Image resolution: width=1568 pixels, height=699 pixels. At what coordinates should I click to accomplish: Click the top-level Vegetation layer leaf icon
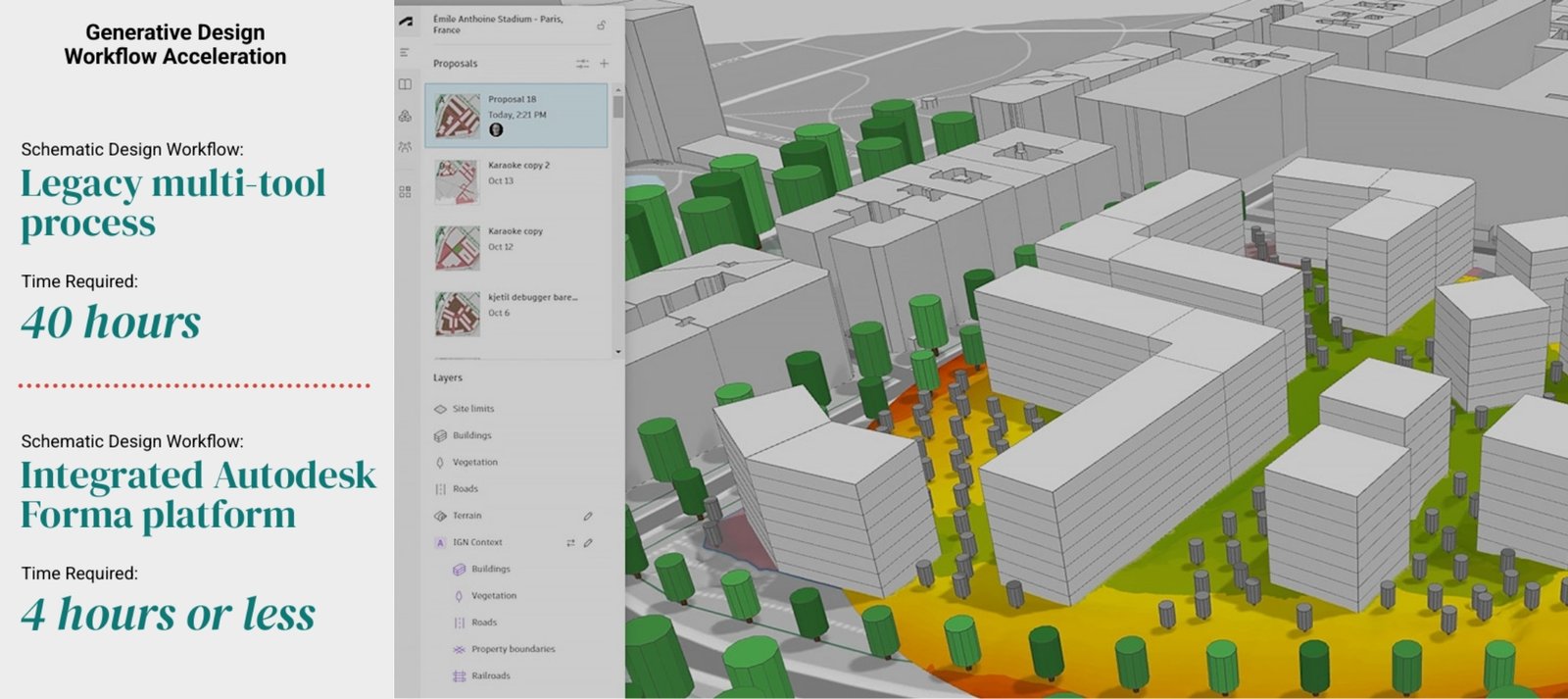(x=440, y=462)
